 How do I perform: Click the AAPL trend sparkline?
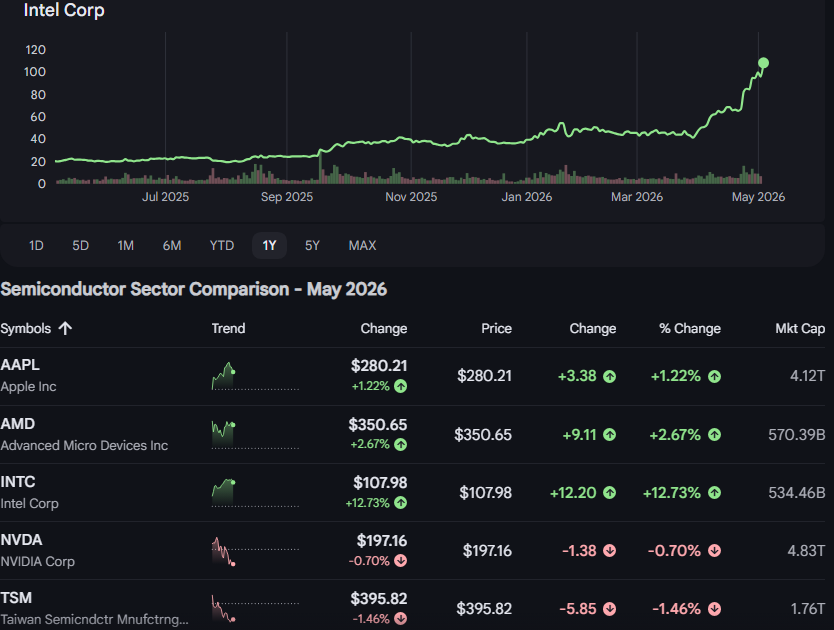[255, 376]
